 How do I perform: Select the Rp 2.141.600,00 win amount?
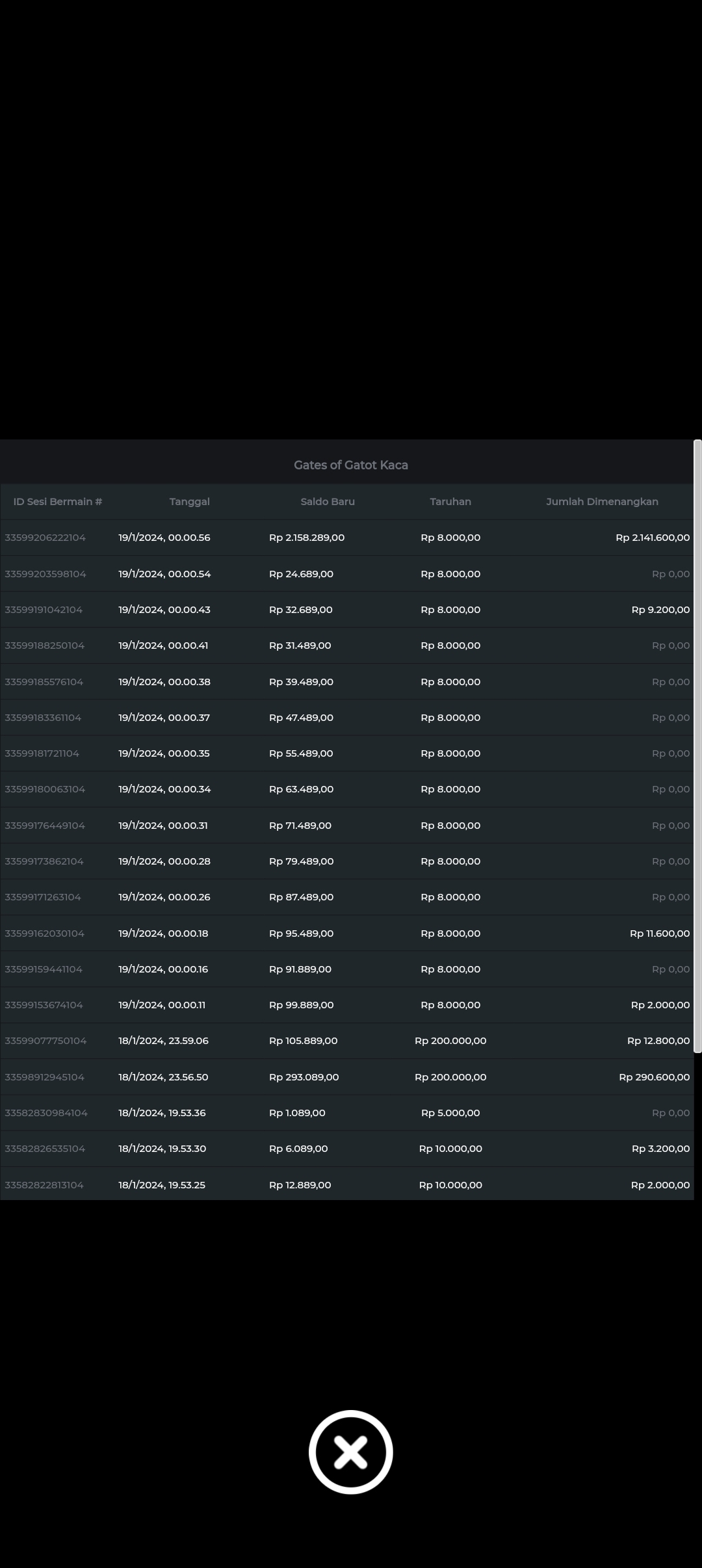[x=652, y=538]
